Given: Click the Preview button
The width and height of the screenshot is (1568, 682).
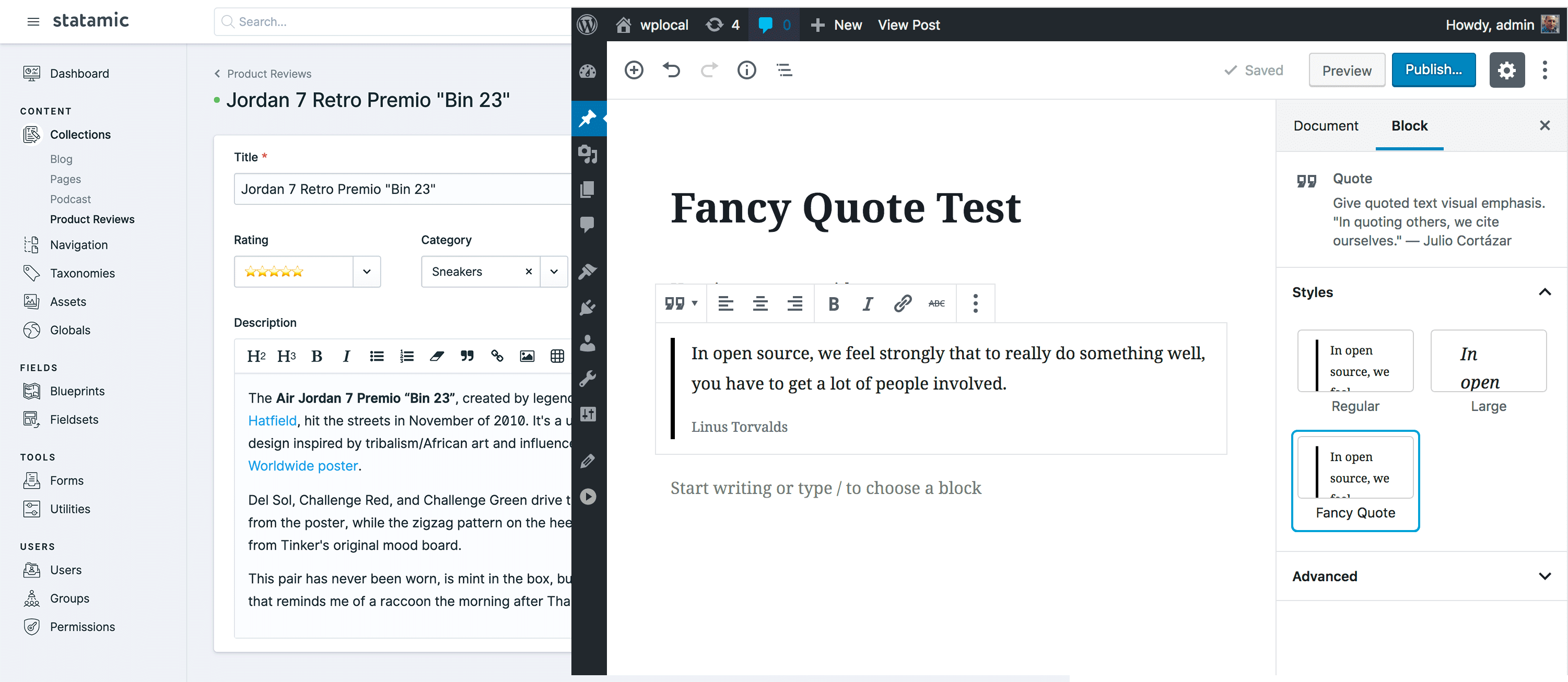Looking at the screenshot, I should (x=1346, y=70).
